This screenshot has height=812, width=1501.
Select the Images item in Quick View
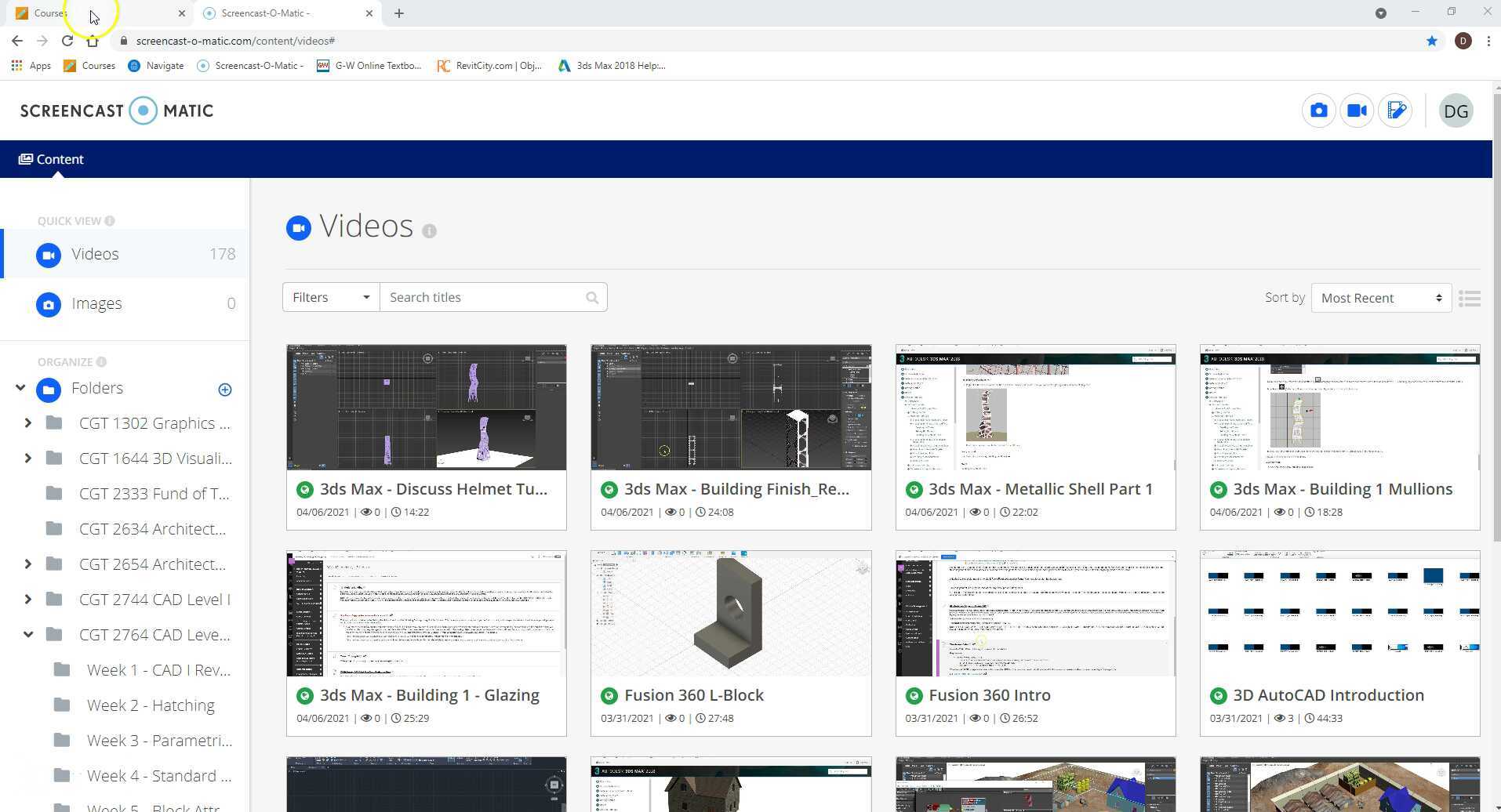(96, 303)
